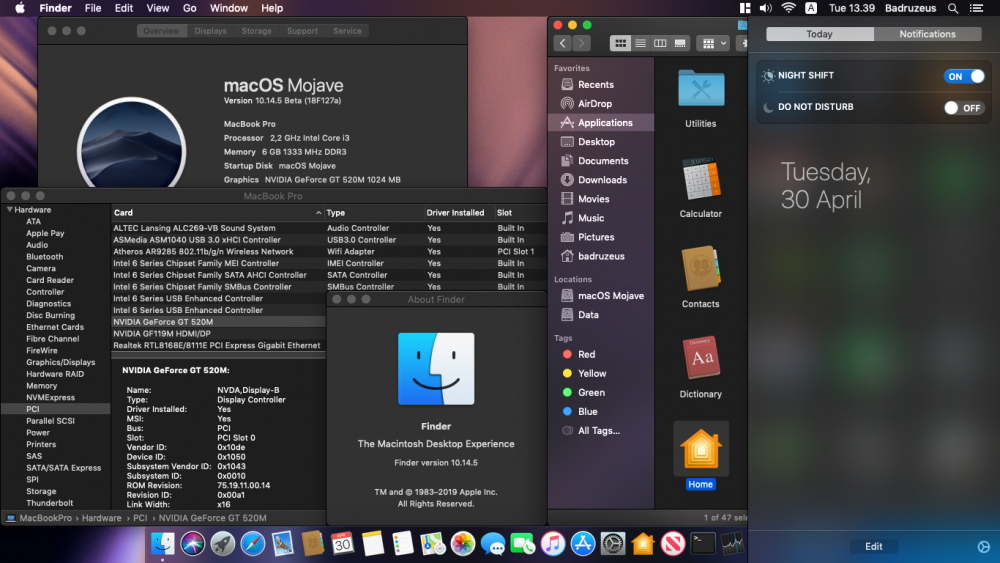Launch Launchpad rocket icon in Dock

(223, 543)
